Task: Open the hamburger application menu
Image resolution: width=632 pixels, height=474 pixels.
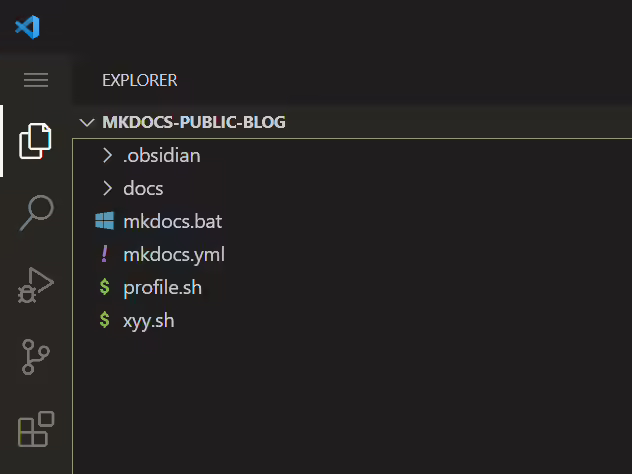Action: tap(36, 80)
